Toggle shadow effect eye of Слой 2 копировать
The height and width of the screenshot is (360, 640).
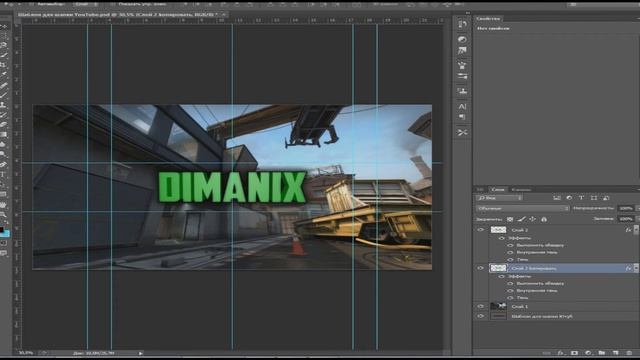[x=510, y=298]
